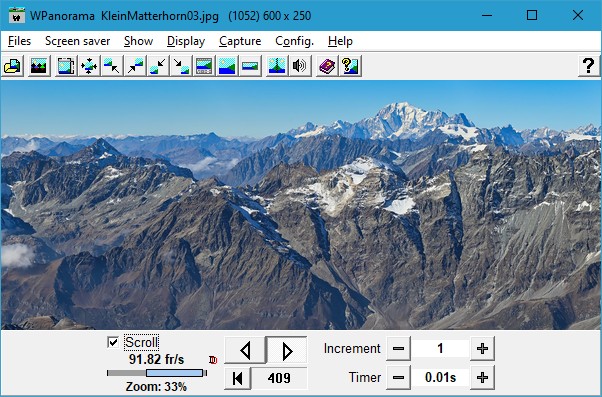Image resolution: width=602 pixels, height=397 pixels.
Task: Click the scroll right arrow button
Action: click(x=287, y=350)
